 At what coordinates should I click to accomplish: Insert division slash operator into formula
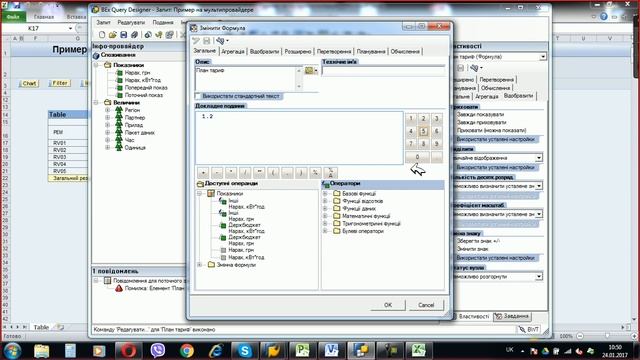tap(245, 173)
